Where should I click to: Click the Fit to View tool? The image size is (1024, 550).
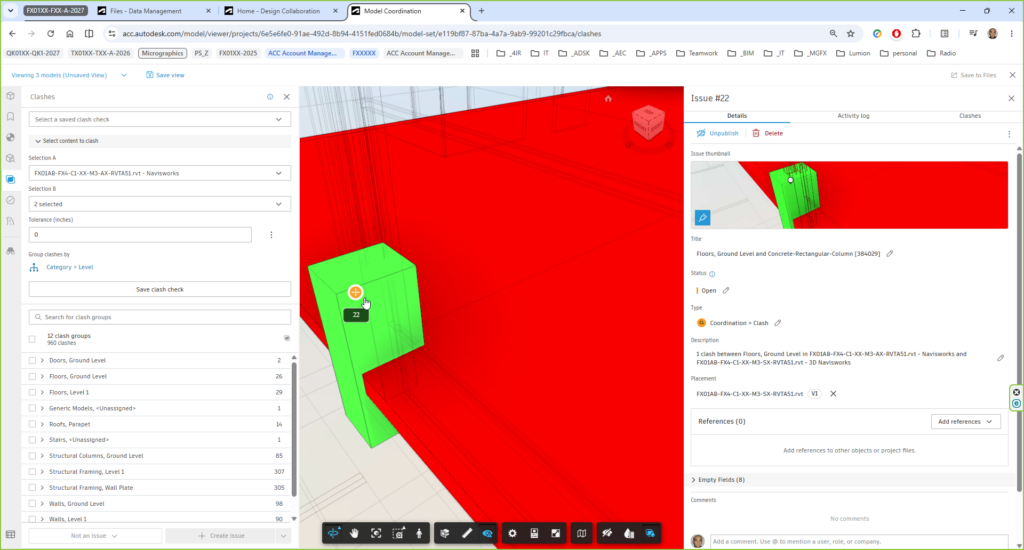[x=376, y=534]
